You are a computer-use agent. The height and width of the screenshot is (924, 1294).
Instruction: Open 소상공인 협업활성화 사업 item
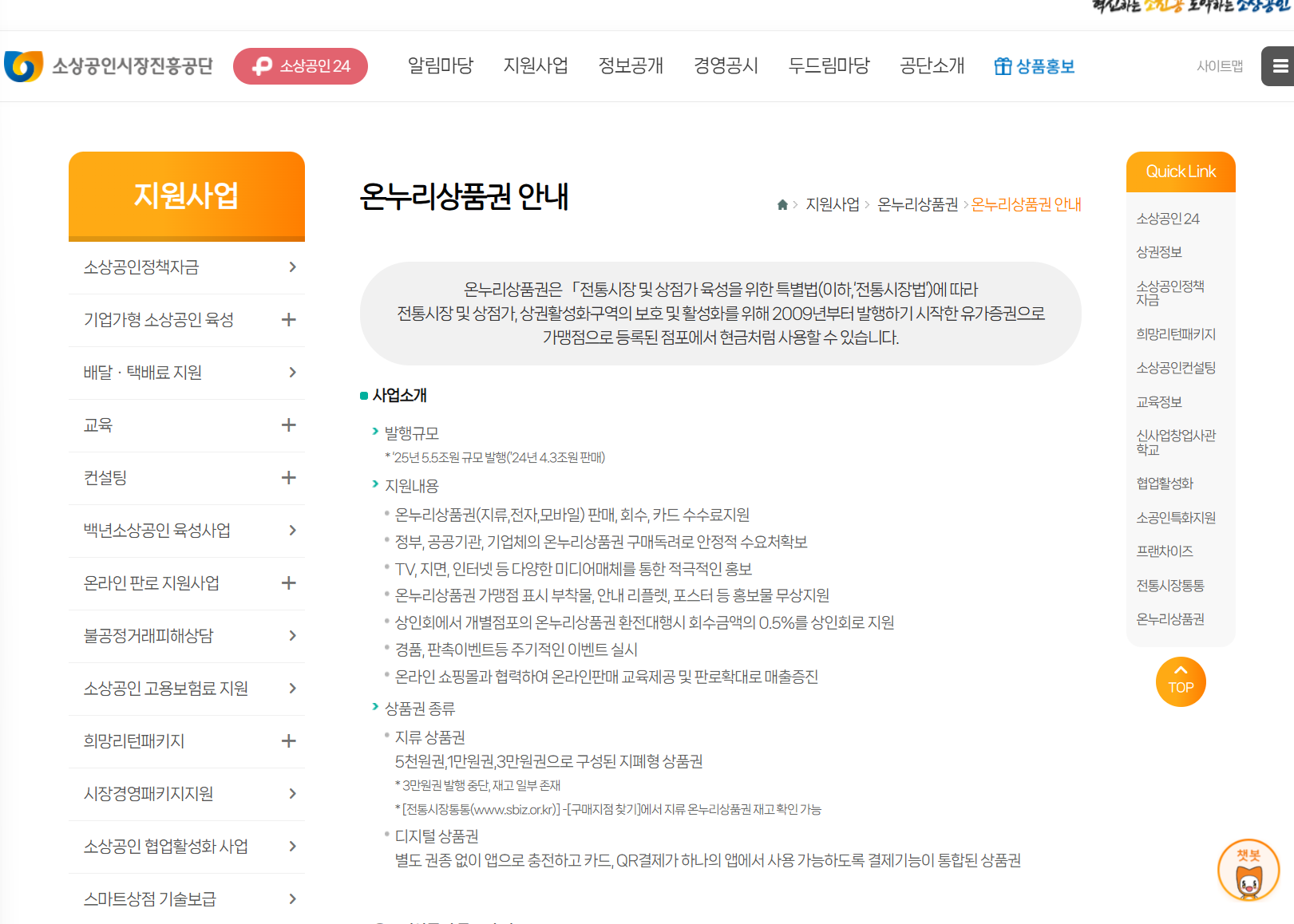[187, 847]
